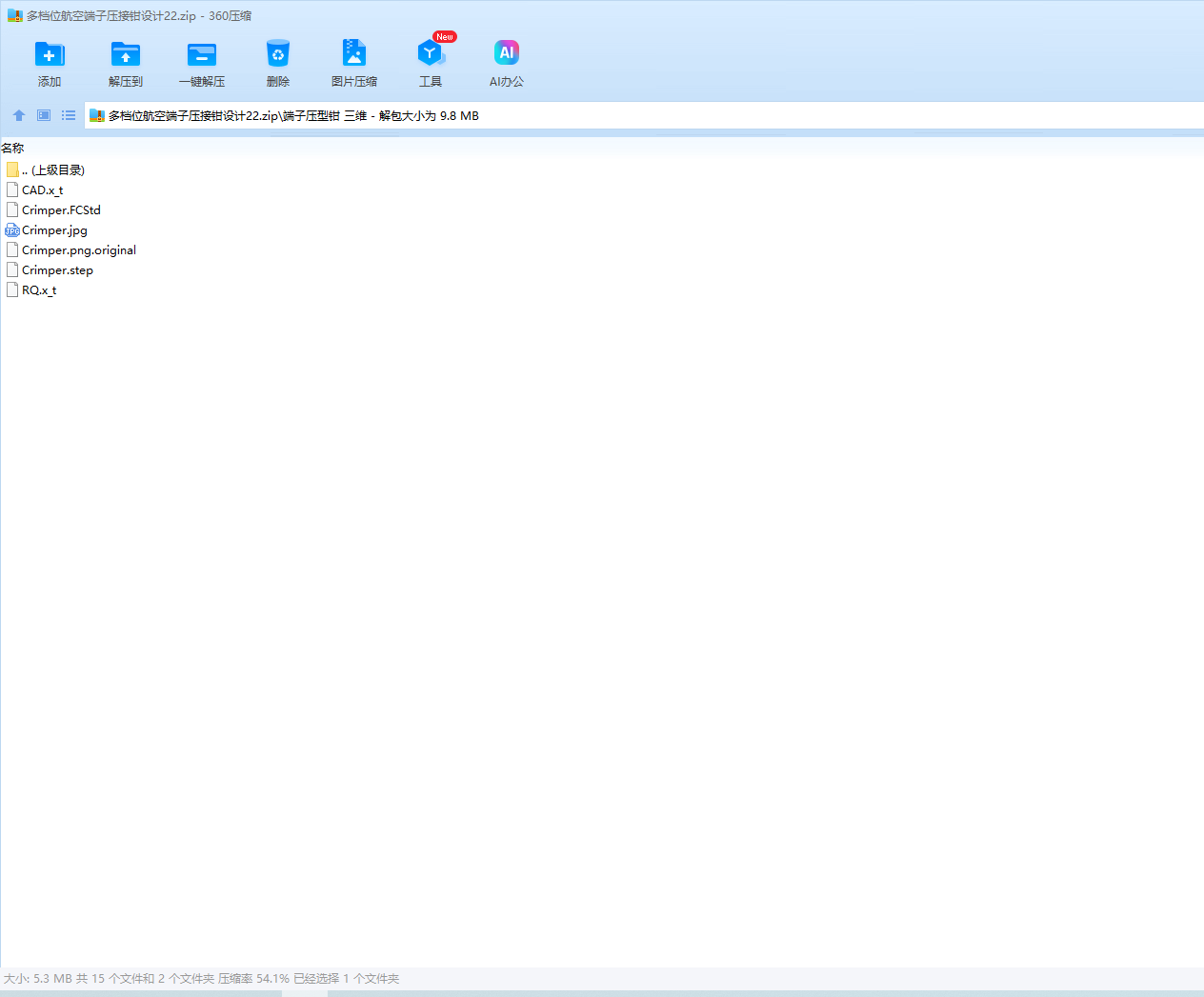Viewport: 1204px width, 997px height.
Task: Select the Crimper.jpg file
Action: click(54, 229)
